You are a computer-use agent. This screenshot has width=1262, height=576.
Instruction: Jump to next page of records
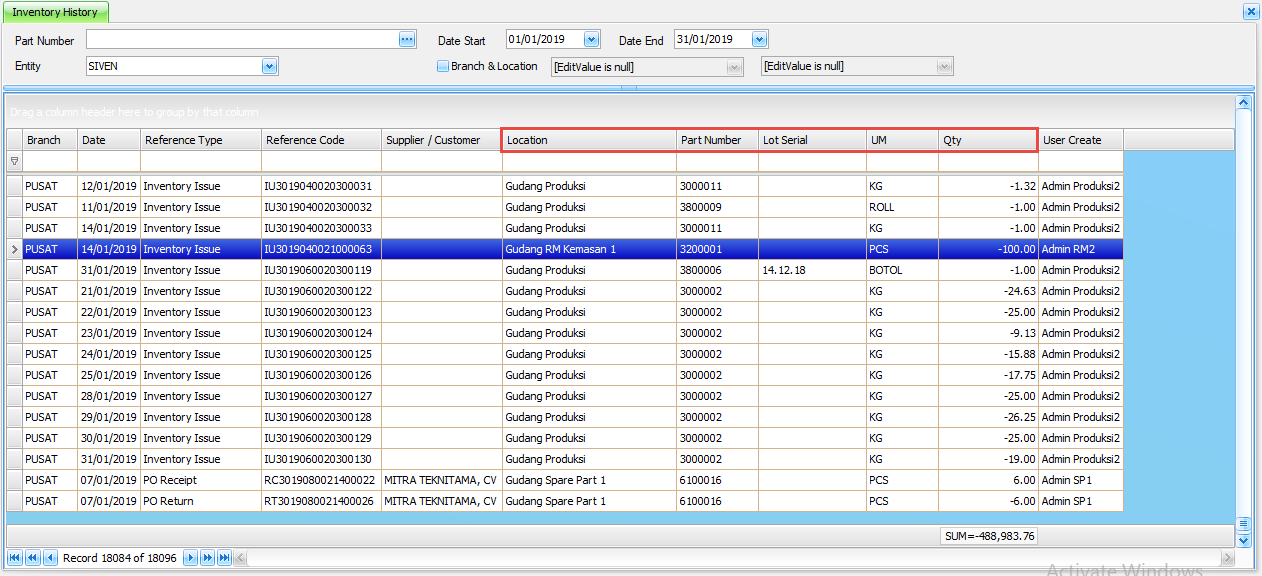(x=207, y=557)
